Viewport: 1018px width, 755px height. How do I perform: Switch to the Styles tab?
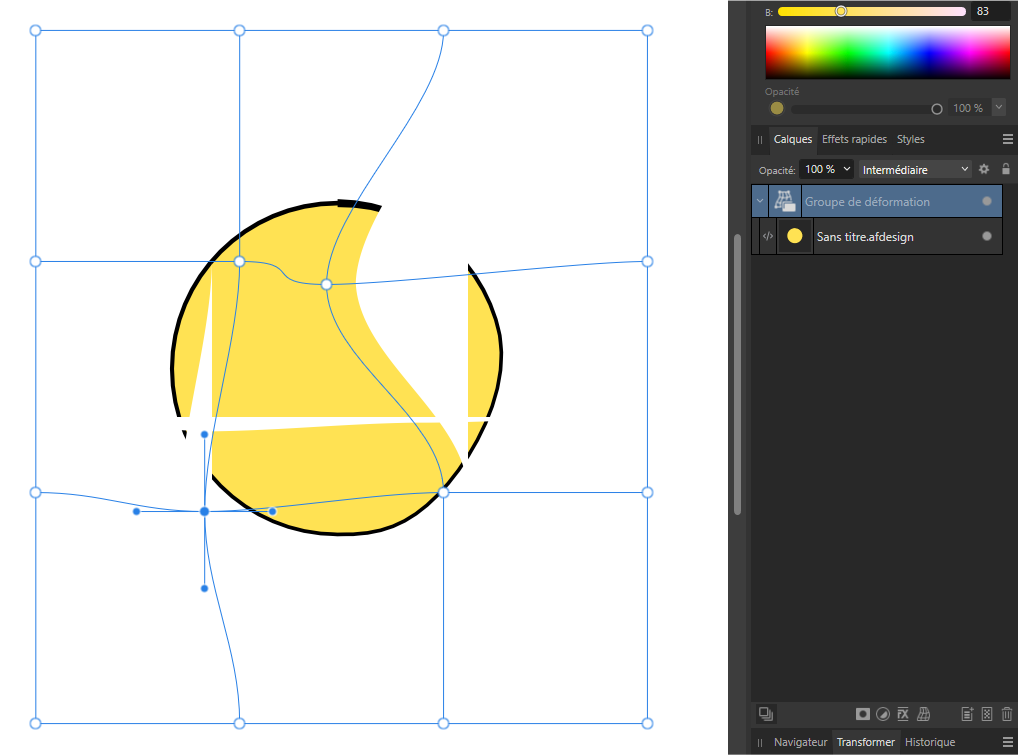coord(910,139)
